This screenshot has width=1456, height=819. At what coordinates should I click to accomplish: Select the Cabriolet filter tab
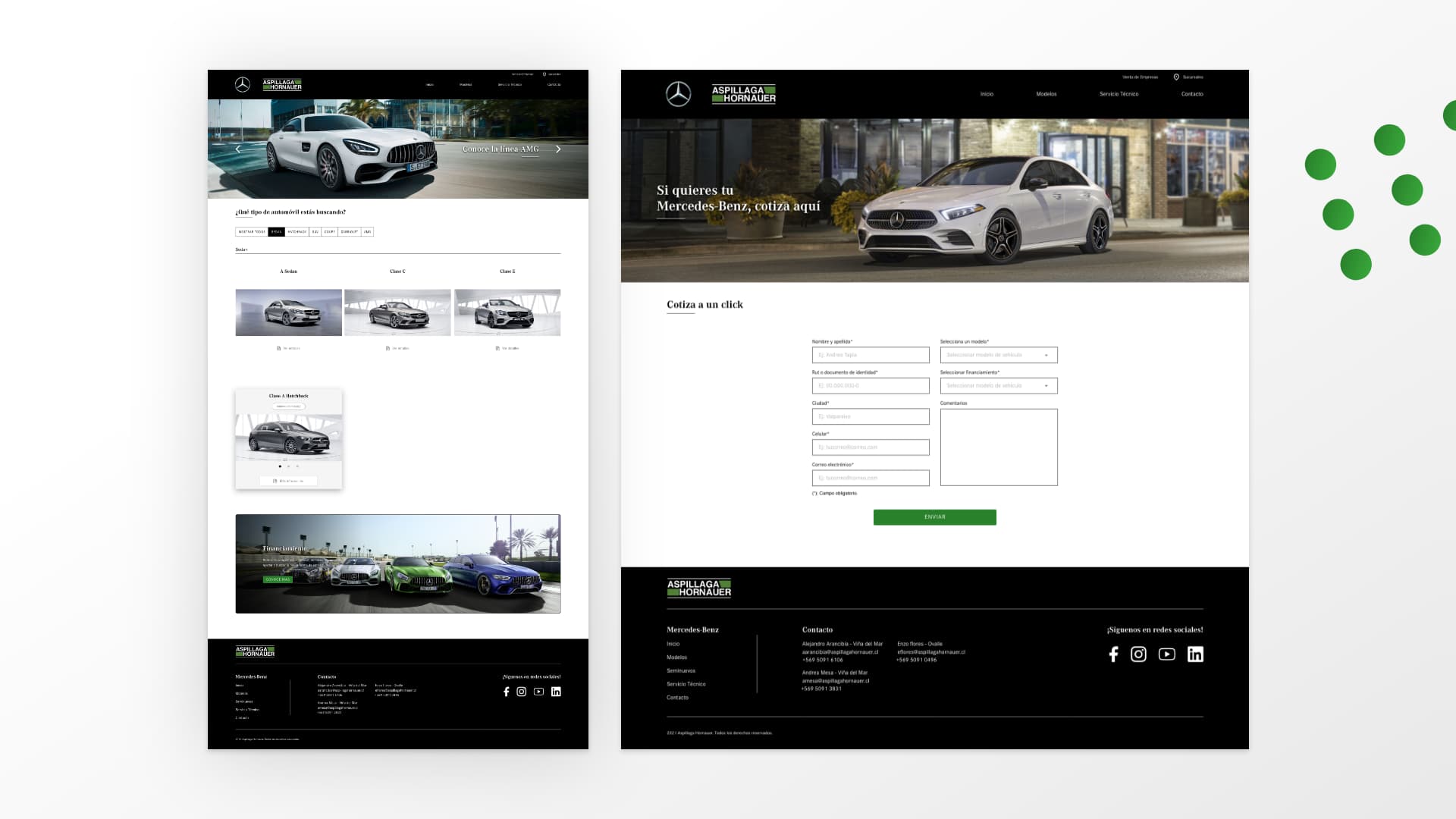point(349,232)
